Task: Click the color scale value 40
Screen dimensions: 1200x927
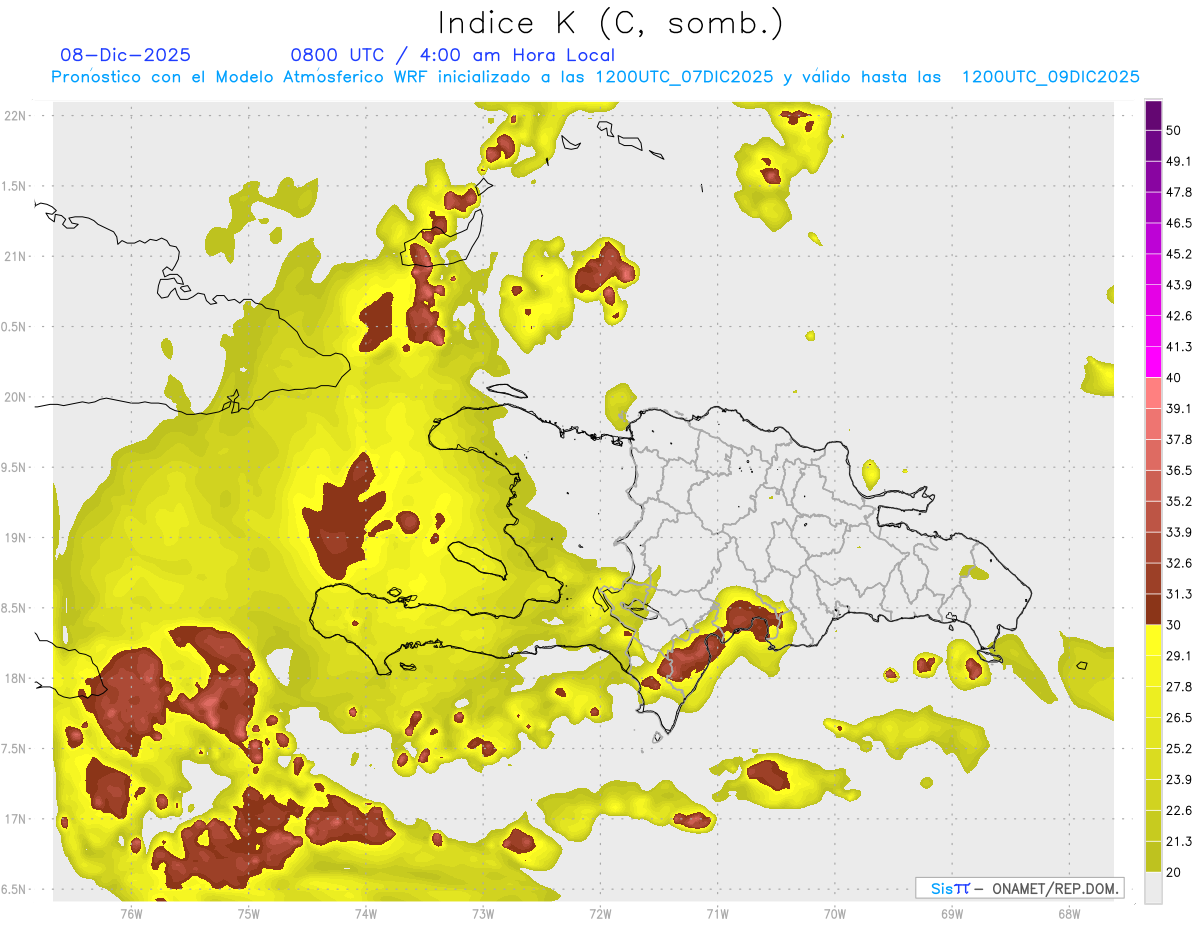Action: [1173, 378]
